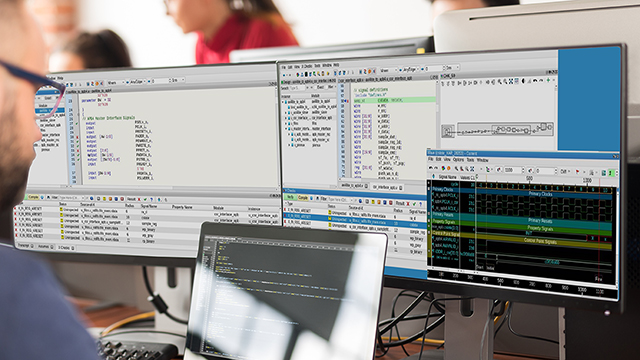Image resolution: width=640 pixels, height=360 pixels.
Task: Select the csr_interface_apb file tab below the right code editor
Action: click(x=387, y=187)
